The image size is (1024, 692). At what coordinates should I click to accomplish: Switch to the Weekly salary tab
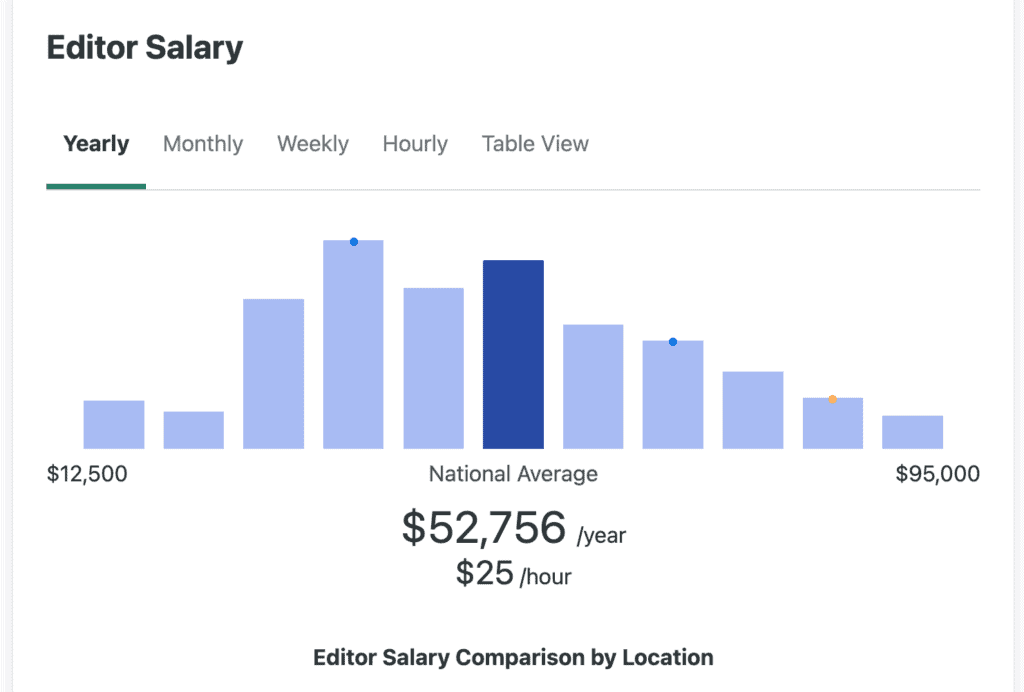[312, 144]
